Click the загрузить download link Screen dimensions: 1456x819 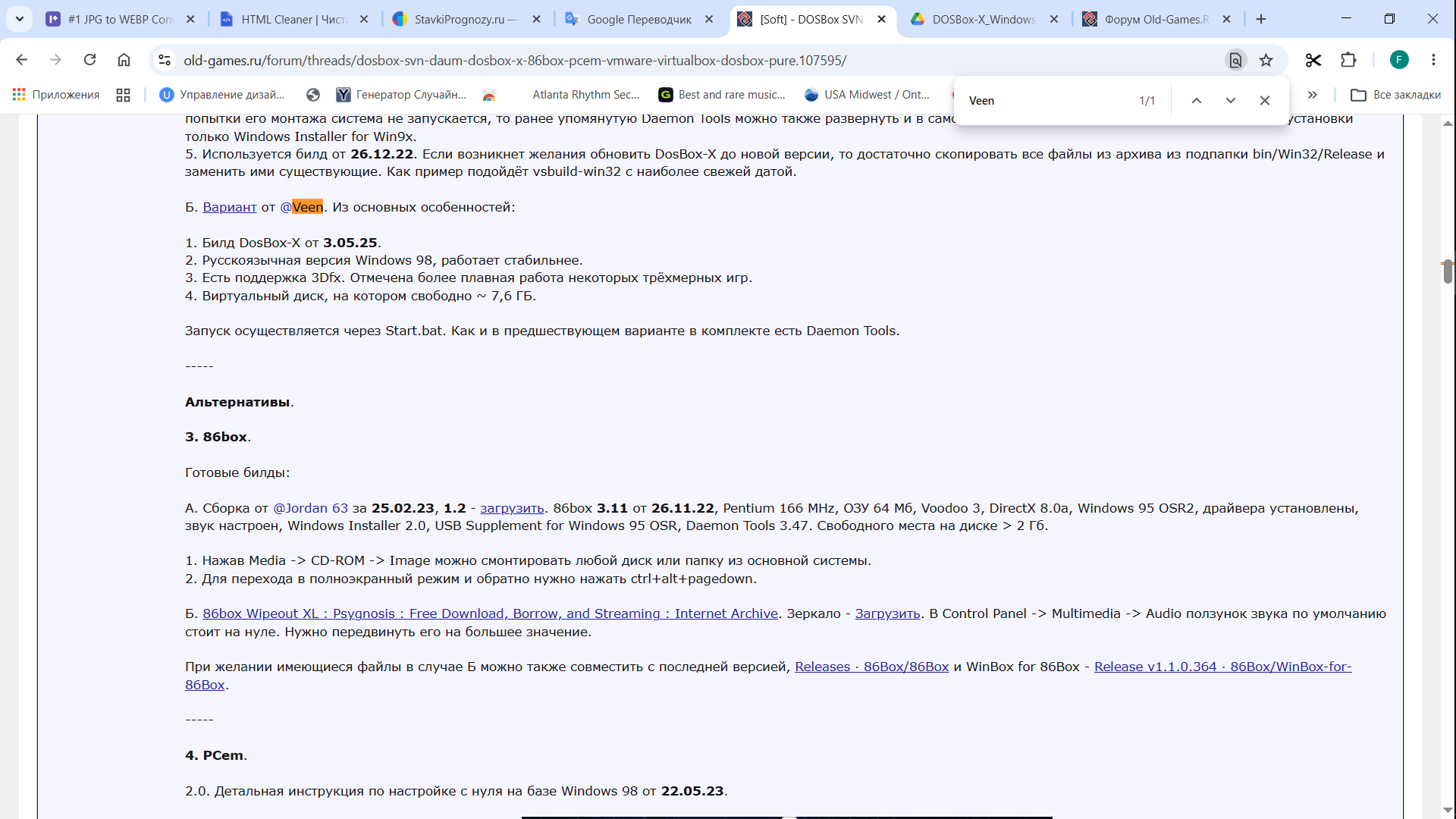click(x=512, y=508)
